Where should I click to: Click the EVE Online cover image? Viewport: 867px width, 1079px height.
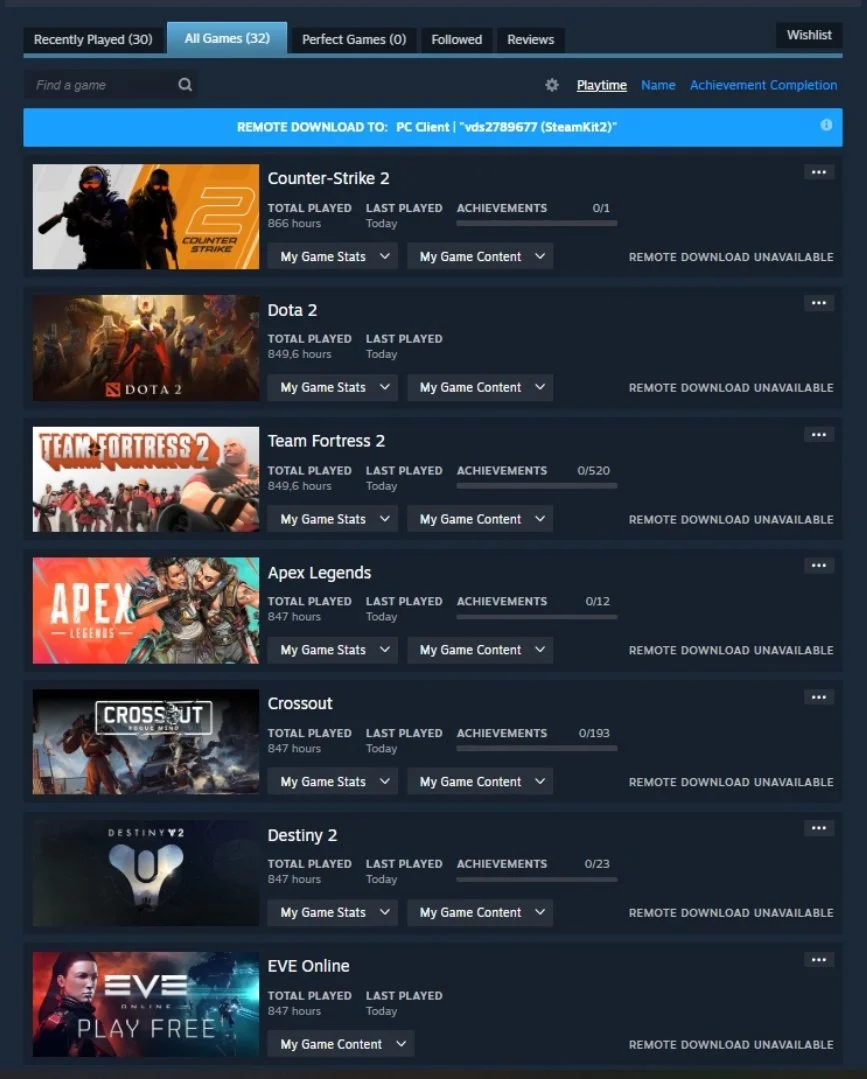pyautogui.click(x=146, y=1005)
